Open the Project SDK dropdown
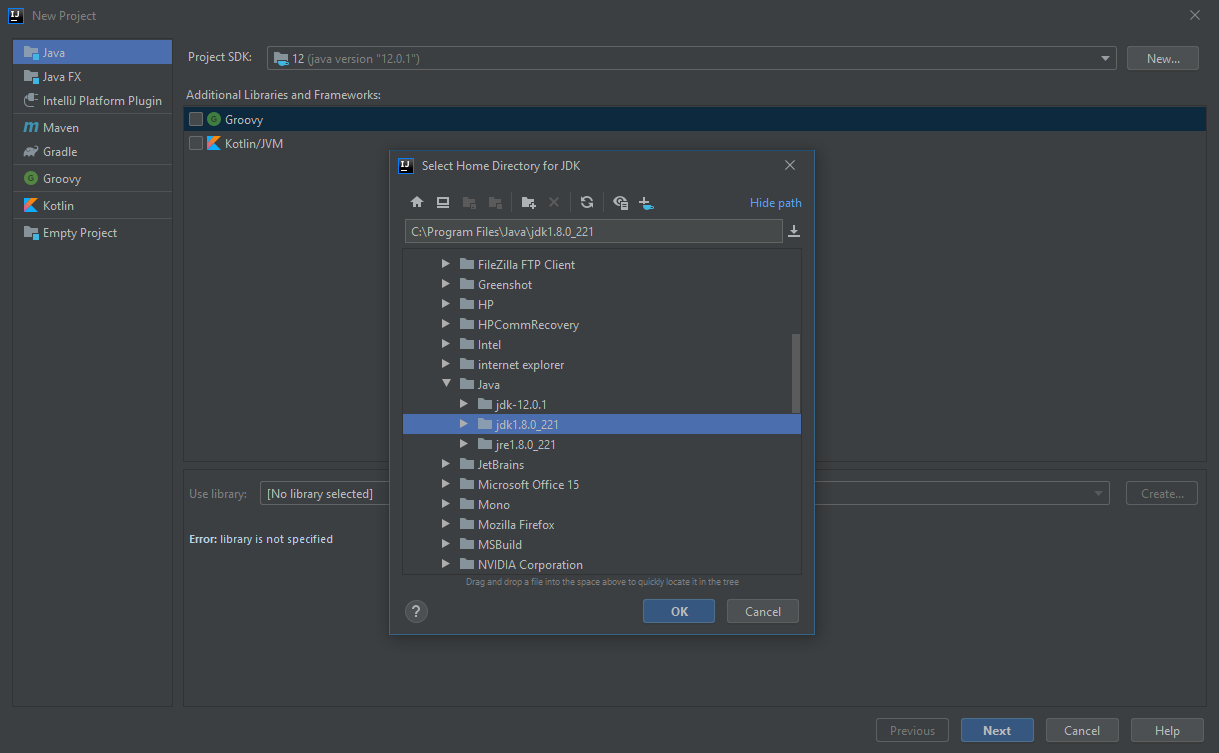1219x753 pixels. pos(691,59)
